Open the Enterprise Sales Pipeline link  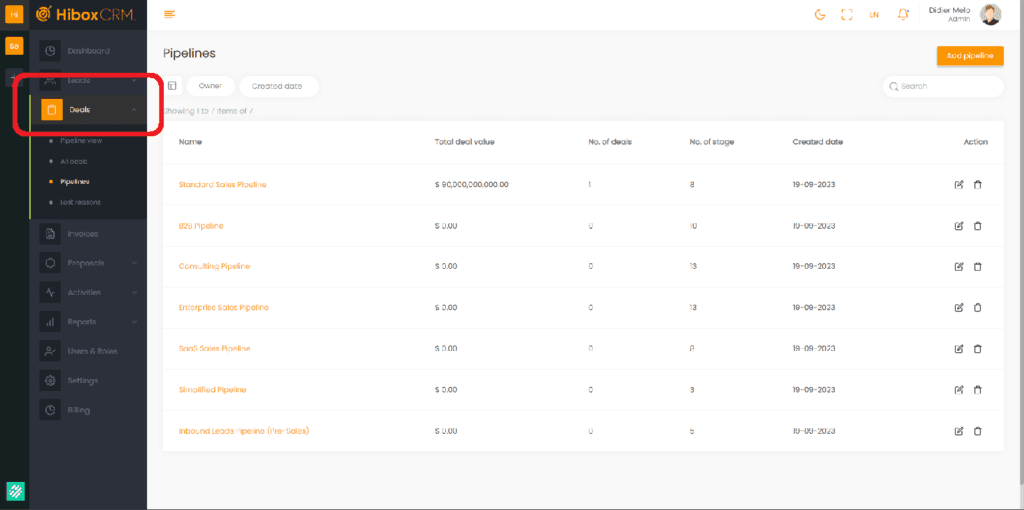point(223,308)
